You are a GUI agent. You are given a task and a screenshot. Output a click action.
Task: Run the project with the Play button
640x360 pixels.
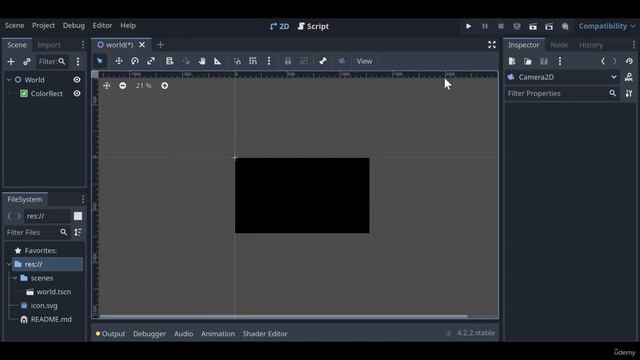(469, 26)
